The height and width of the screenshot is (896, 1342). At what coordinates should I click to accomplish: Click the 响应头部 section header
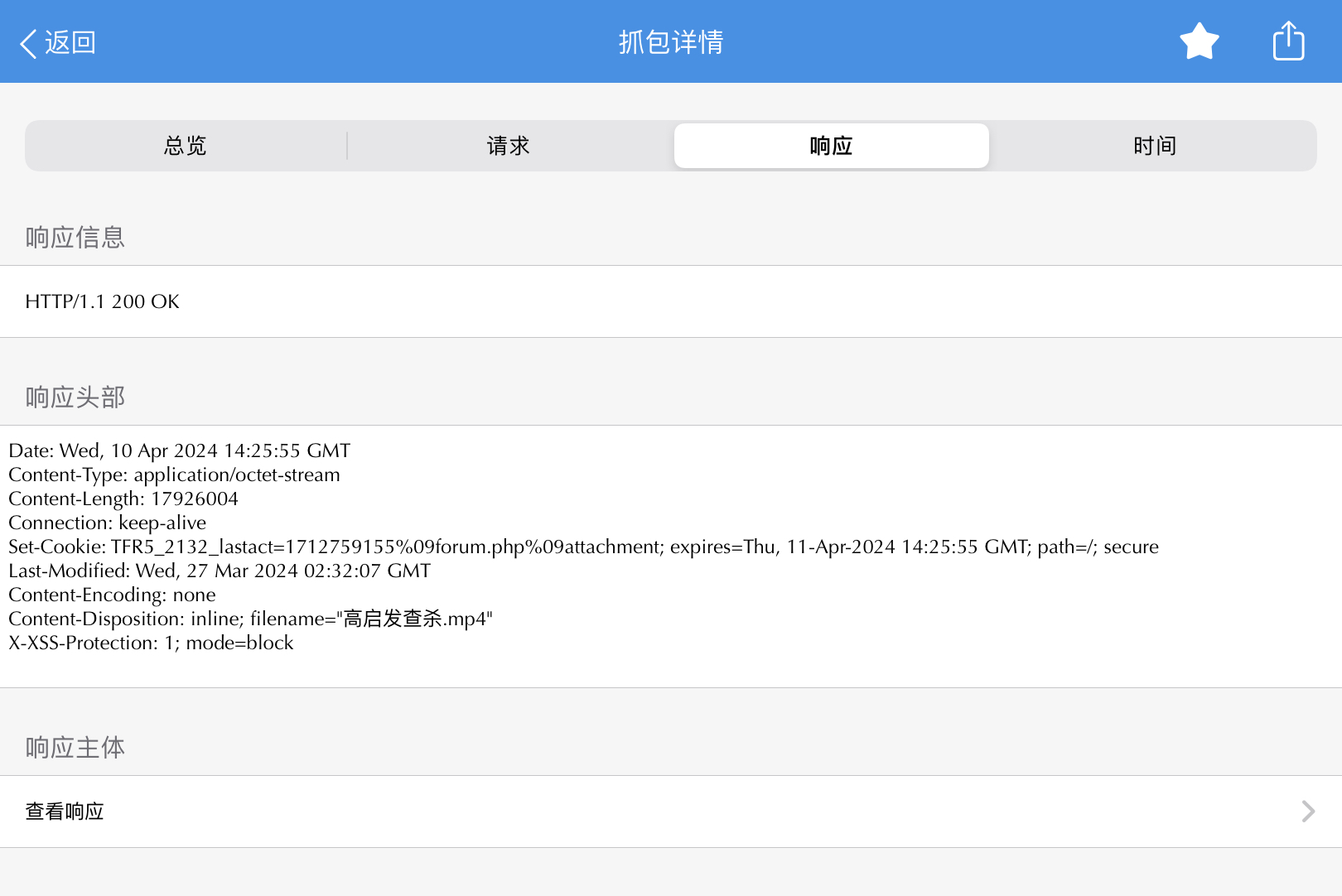coord(75,397)
